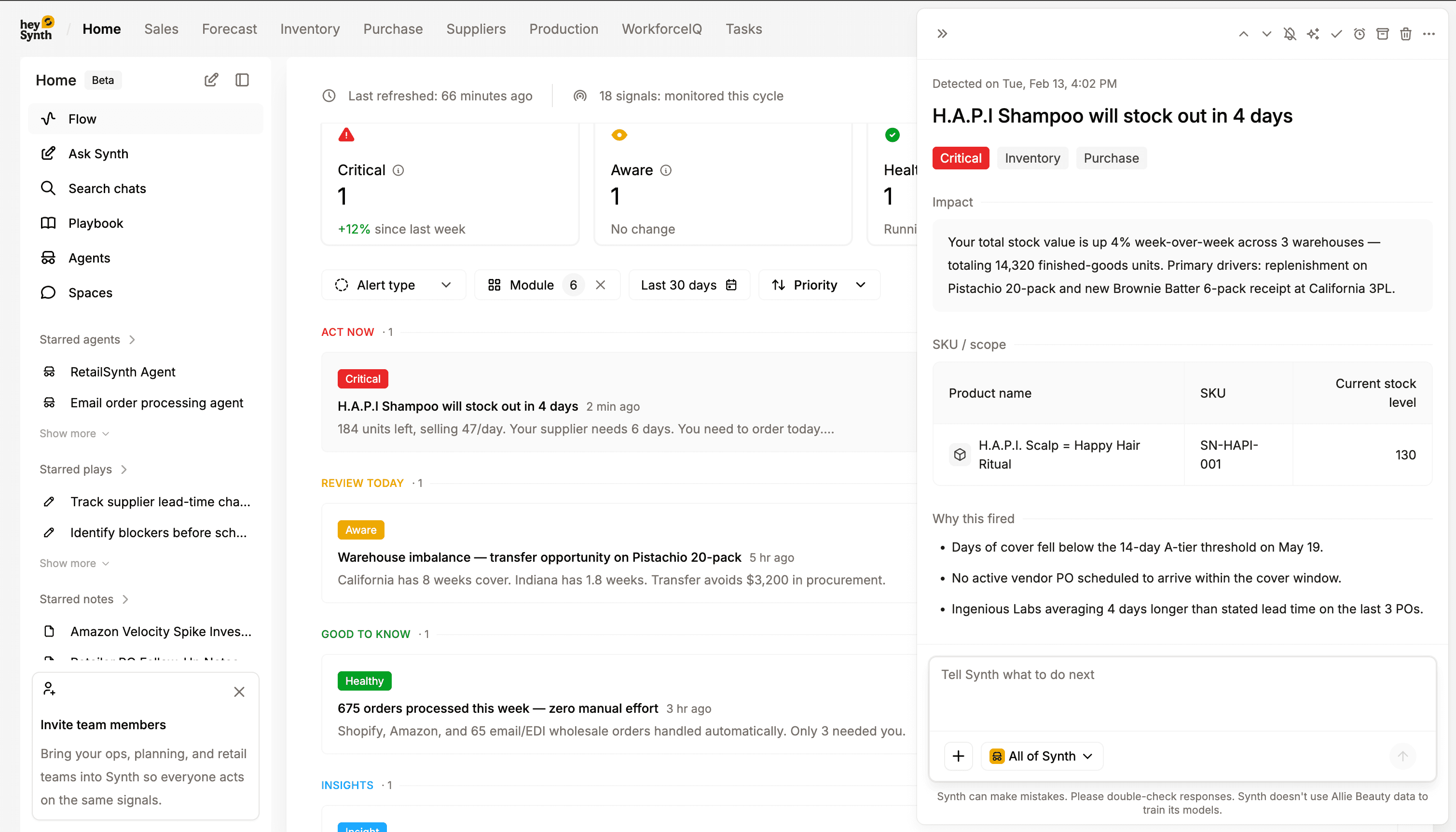Open the Tasks tab

coord(744,29)
